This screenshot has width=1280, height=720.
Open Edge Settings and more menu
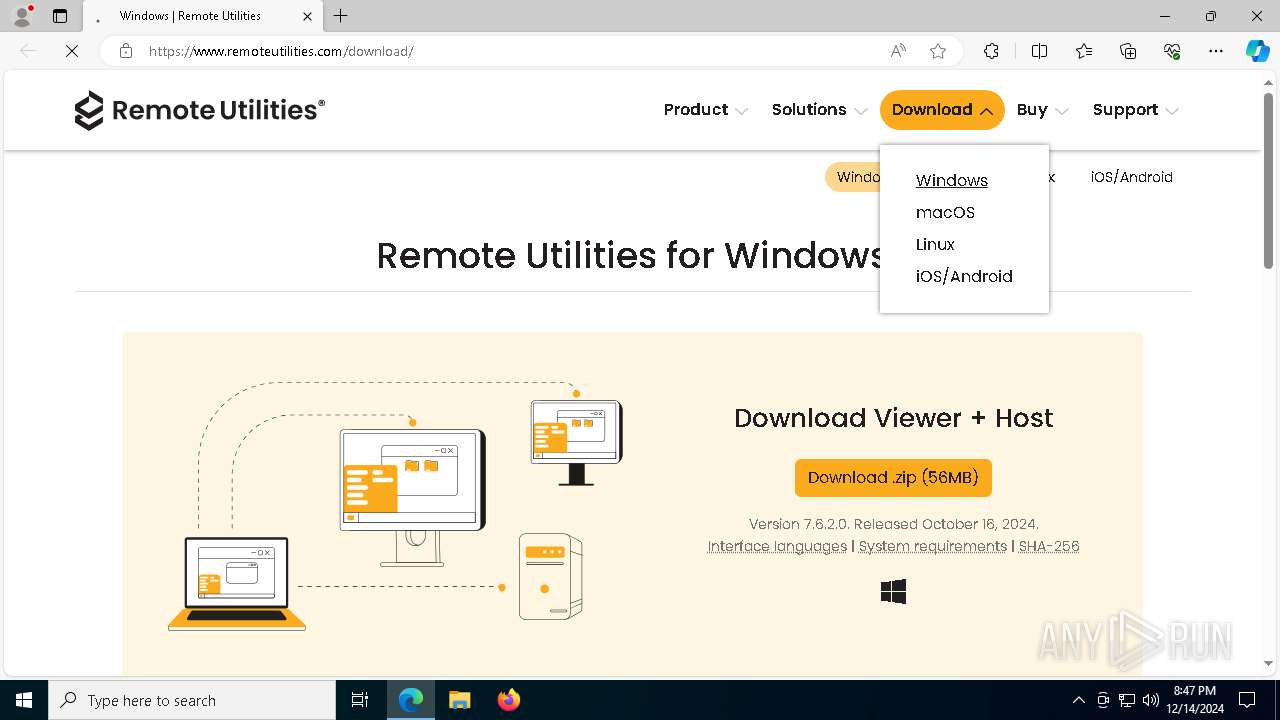(1216, 51)
